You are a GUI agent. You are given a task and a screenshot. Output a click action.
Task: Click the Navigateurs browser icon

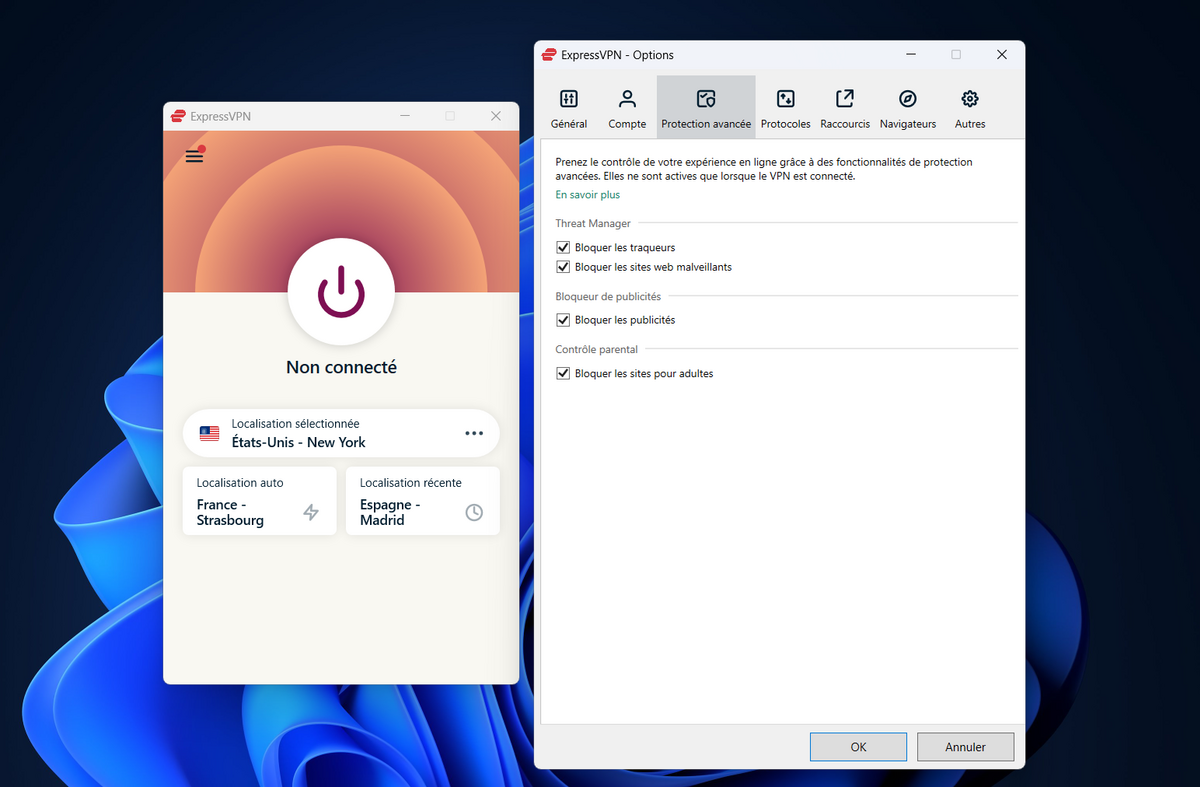(x=907, y=106)
